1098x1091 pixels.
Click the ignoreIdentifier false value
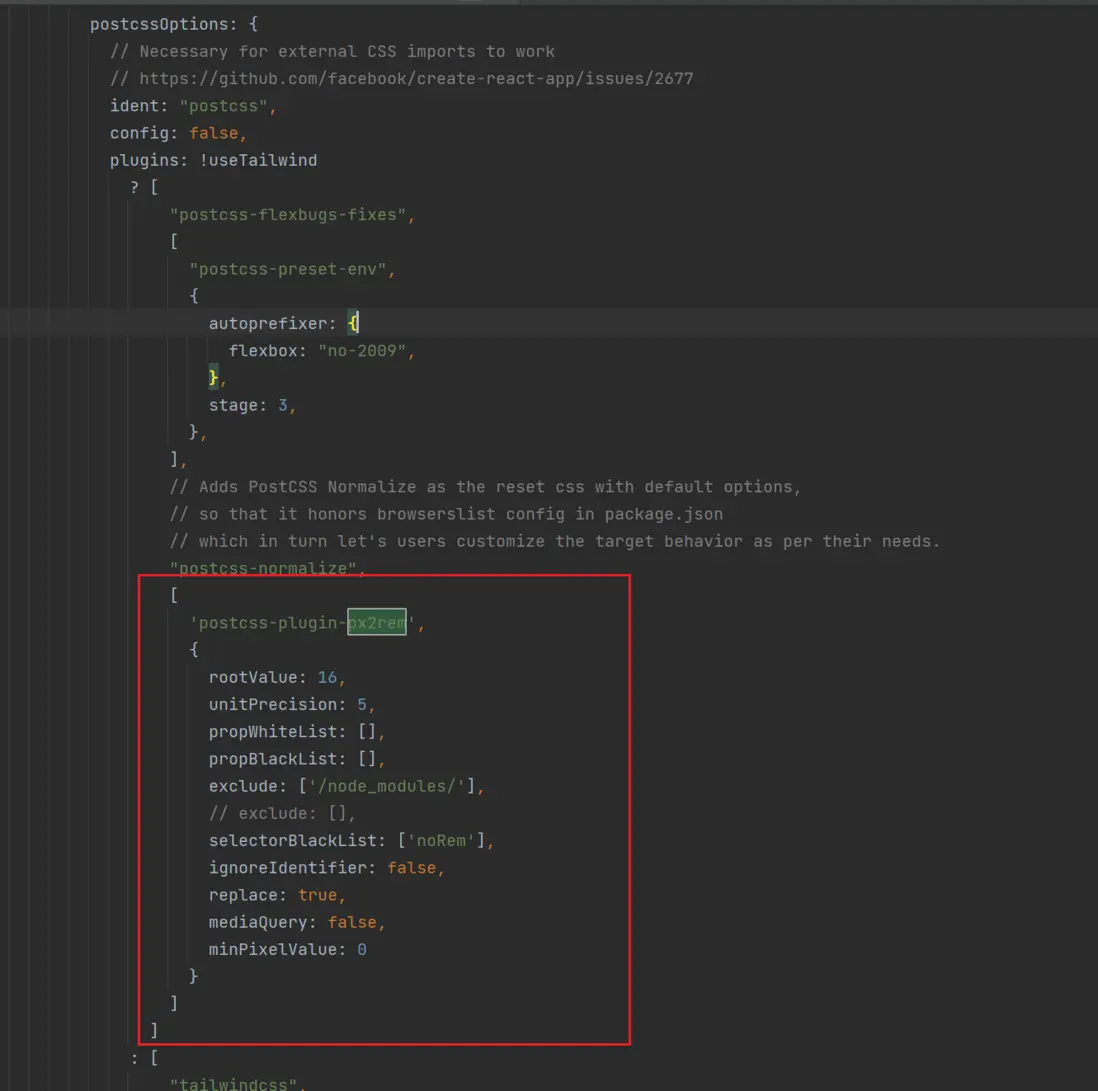pos(412,868)
